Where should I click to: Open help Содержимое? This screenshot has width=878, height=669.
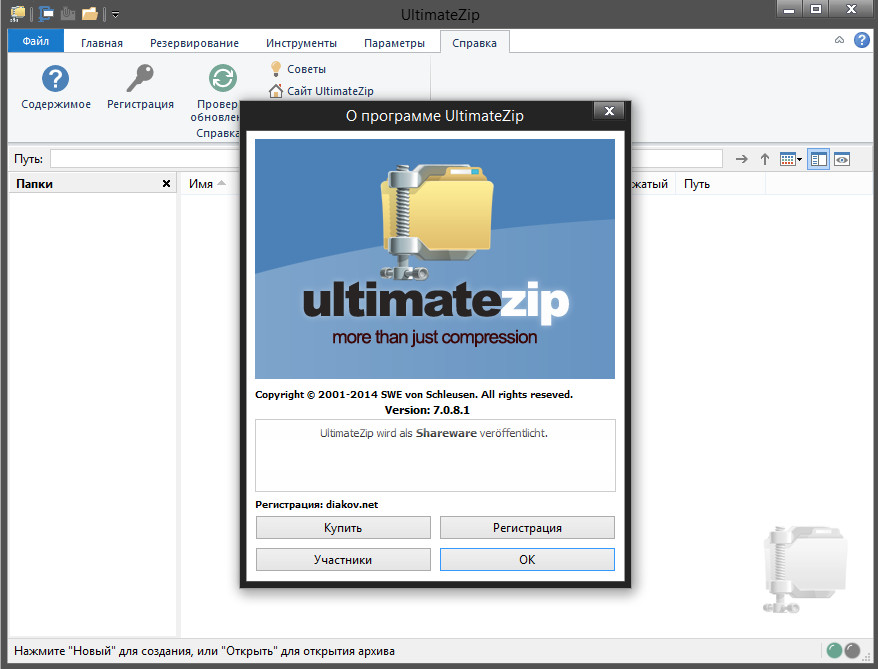pyautogui.click(x=56, y=87)
